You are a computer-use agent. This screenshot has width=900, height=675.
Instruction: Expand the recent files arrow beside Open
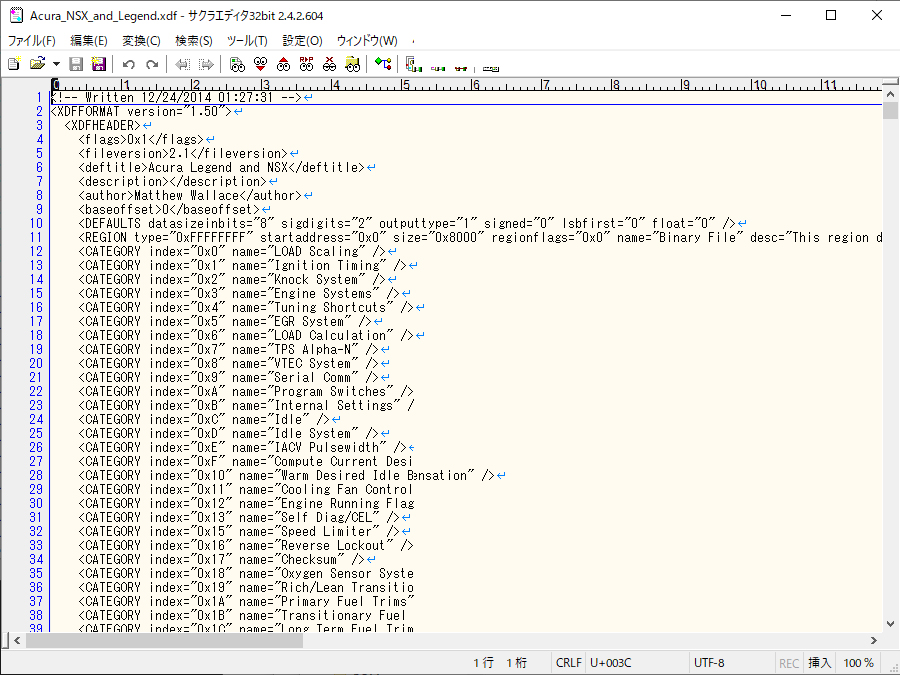[x=56, y=64]
